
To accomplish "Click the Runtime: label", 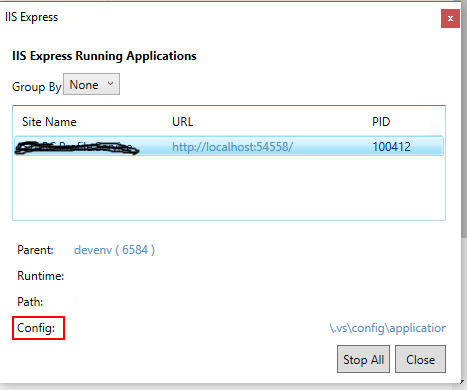I will coord(40,276).
